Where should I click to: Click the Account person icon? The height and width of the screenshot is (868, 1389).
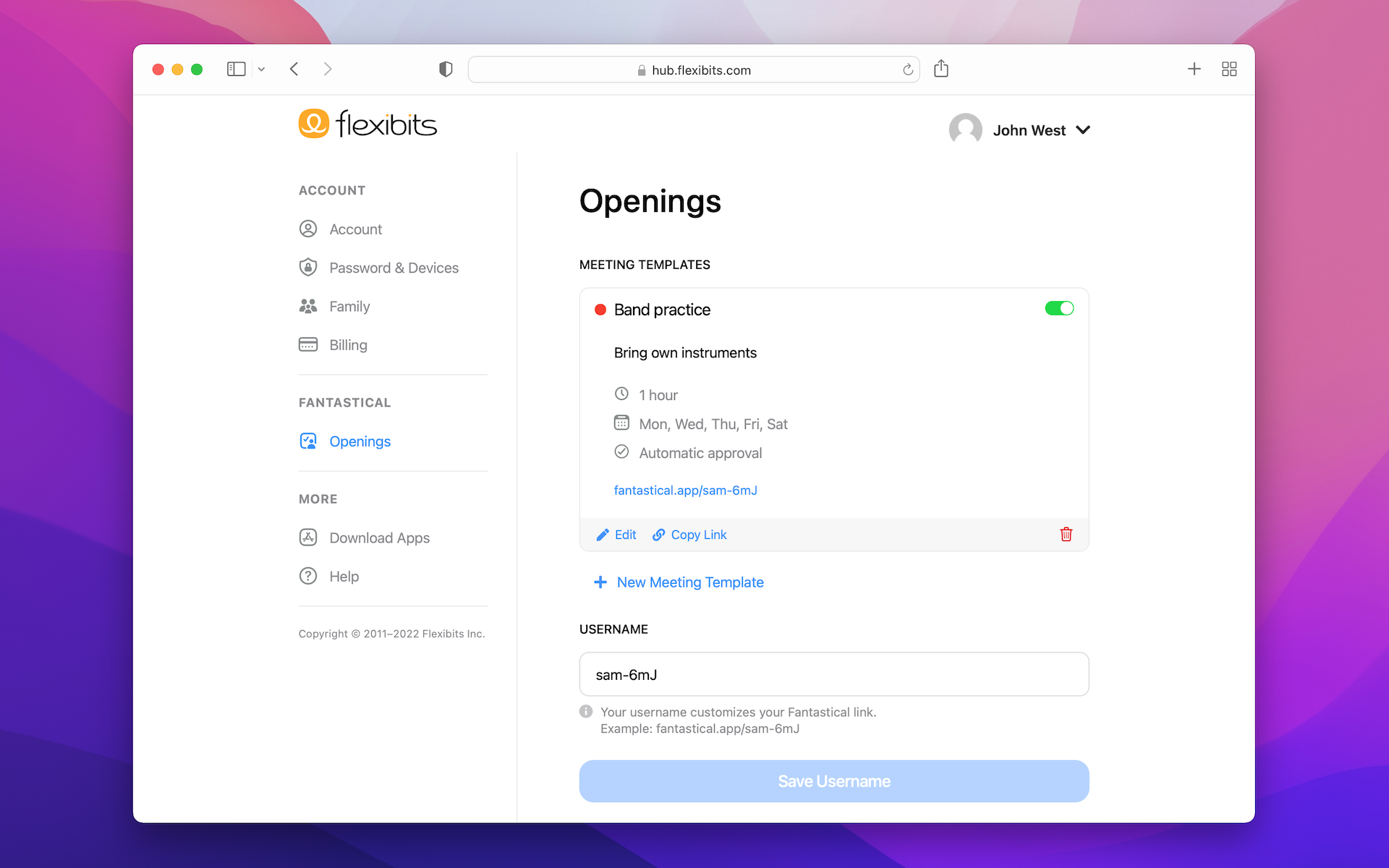(308, 229)
